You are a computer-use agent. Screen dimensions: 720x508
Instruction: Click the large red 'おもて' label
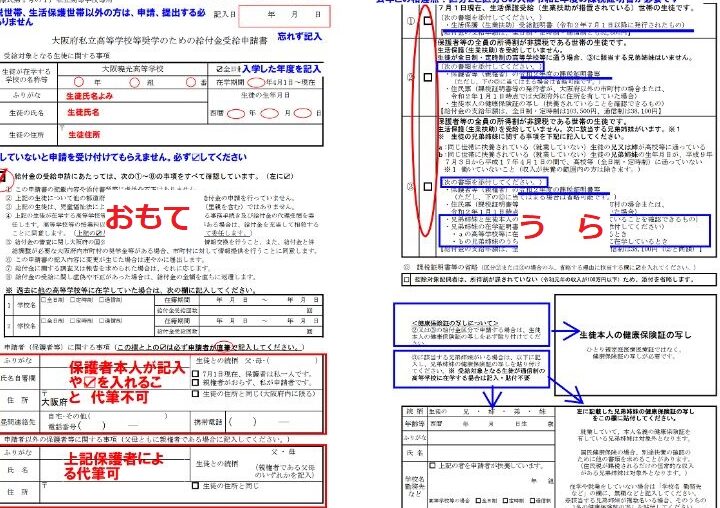(x=148, y=217)
